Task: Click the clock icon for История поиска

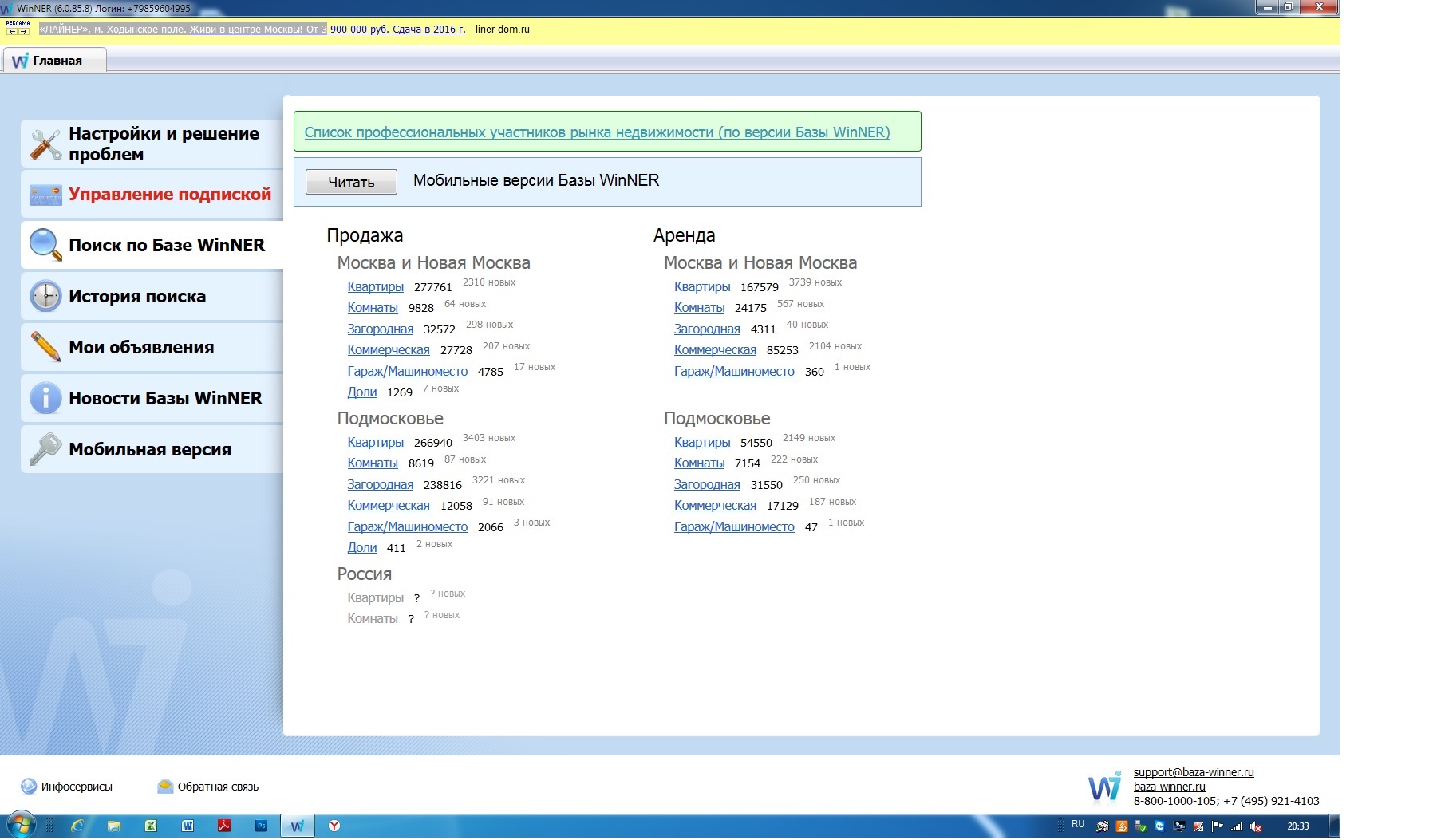Action: 45,296
